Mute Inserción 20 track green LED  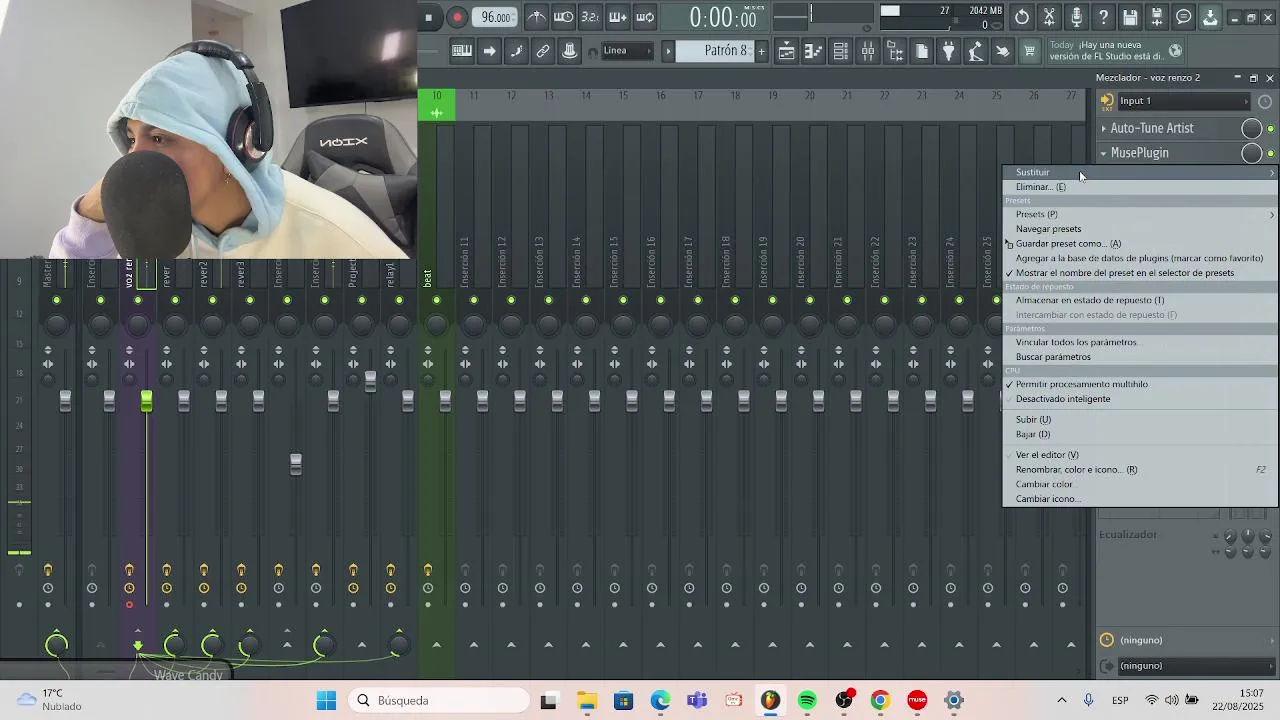pos(810,300)
